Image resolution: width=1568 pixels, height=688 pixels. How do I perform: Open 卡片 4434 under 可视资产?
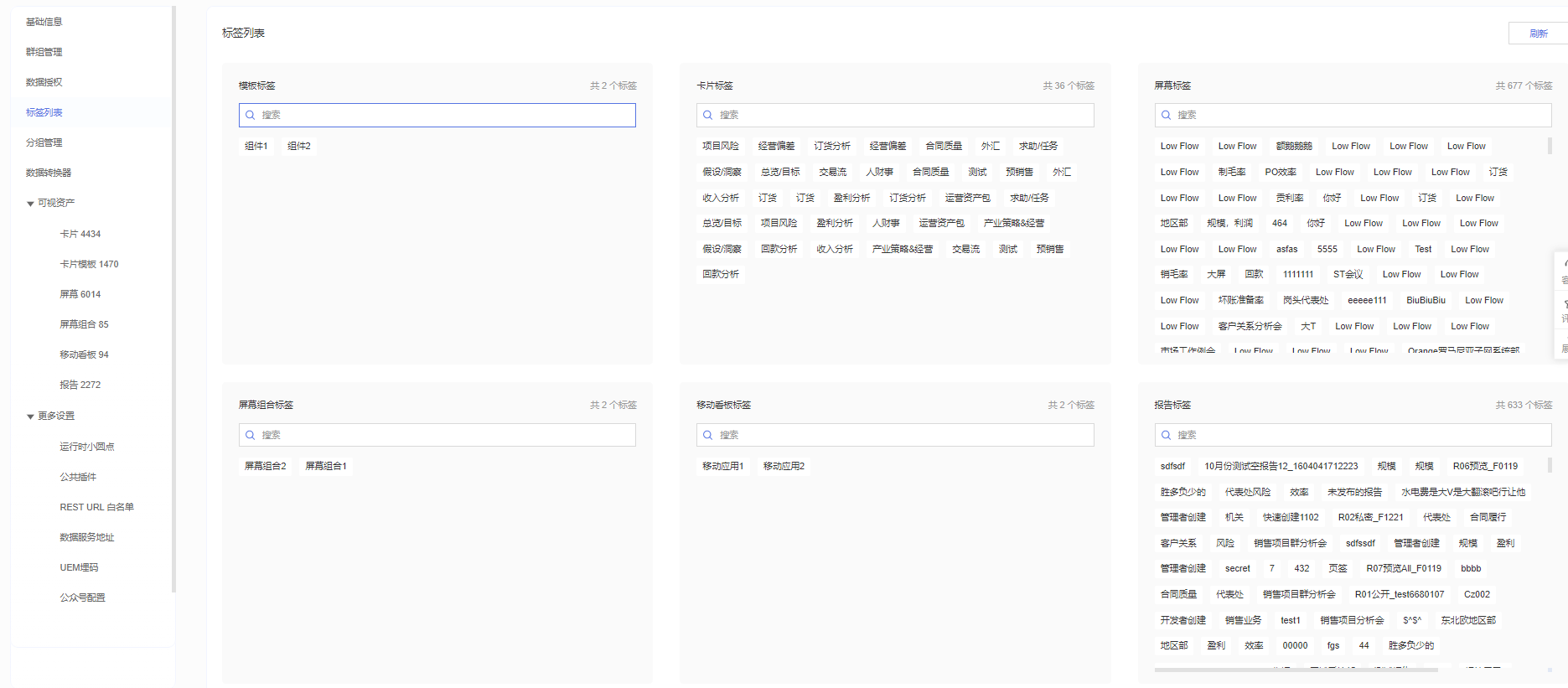80,234
